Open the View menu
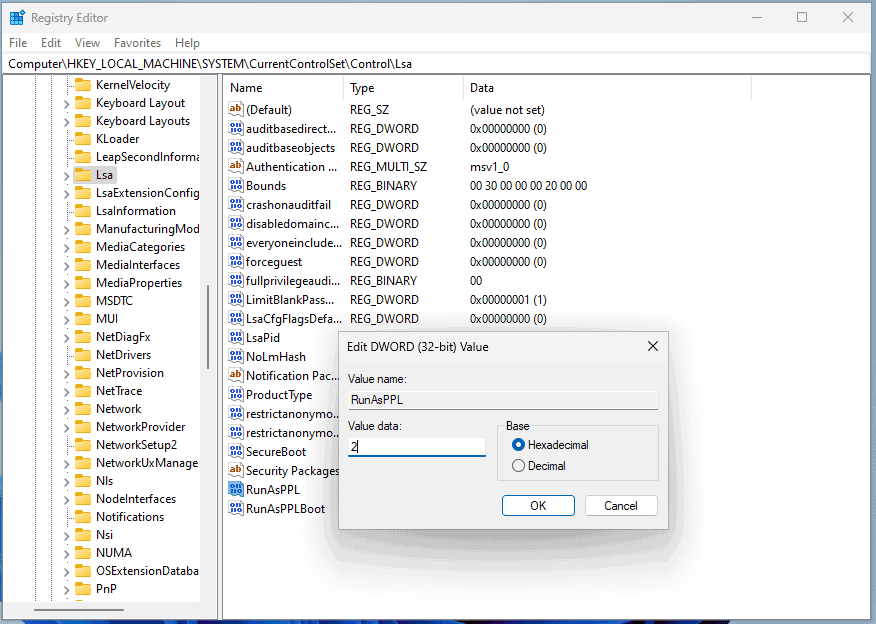The image size is (876, 624). click(87, 42)
